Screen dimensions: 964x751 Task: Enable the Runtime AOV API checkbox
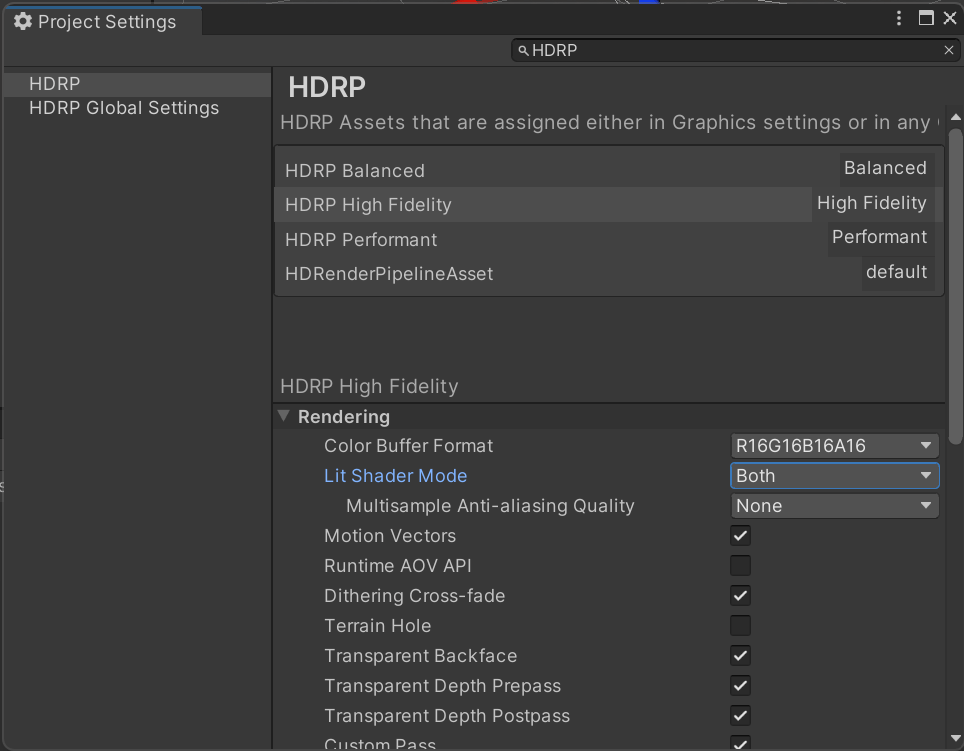click(740, 565)
